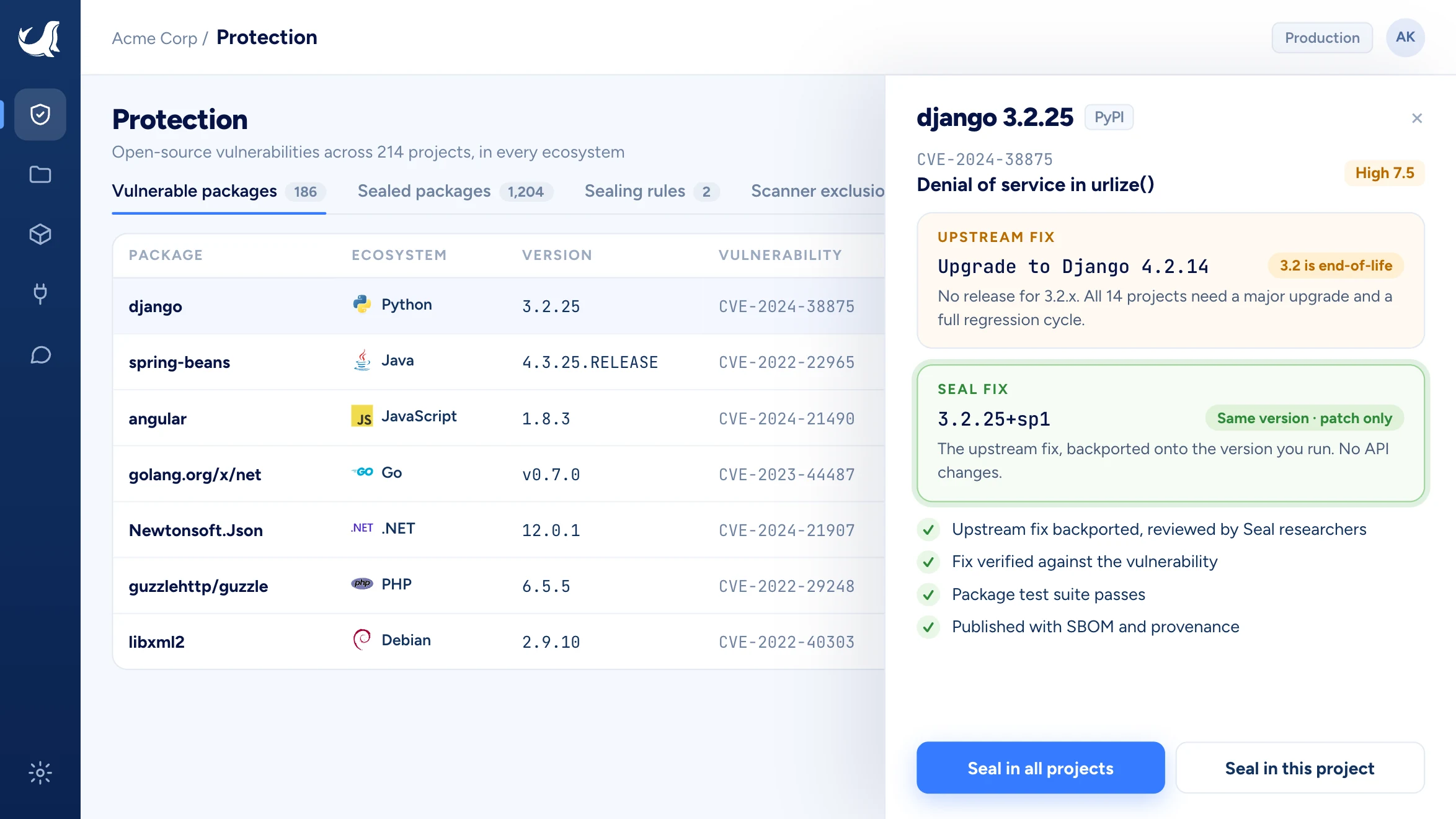Viewport: 1456px width, 819px height.
Task: Select the Seal Fix 3.2.25+sp1 card
Action: (1171, 433)
